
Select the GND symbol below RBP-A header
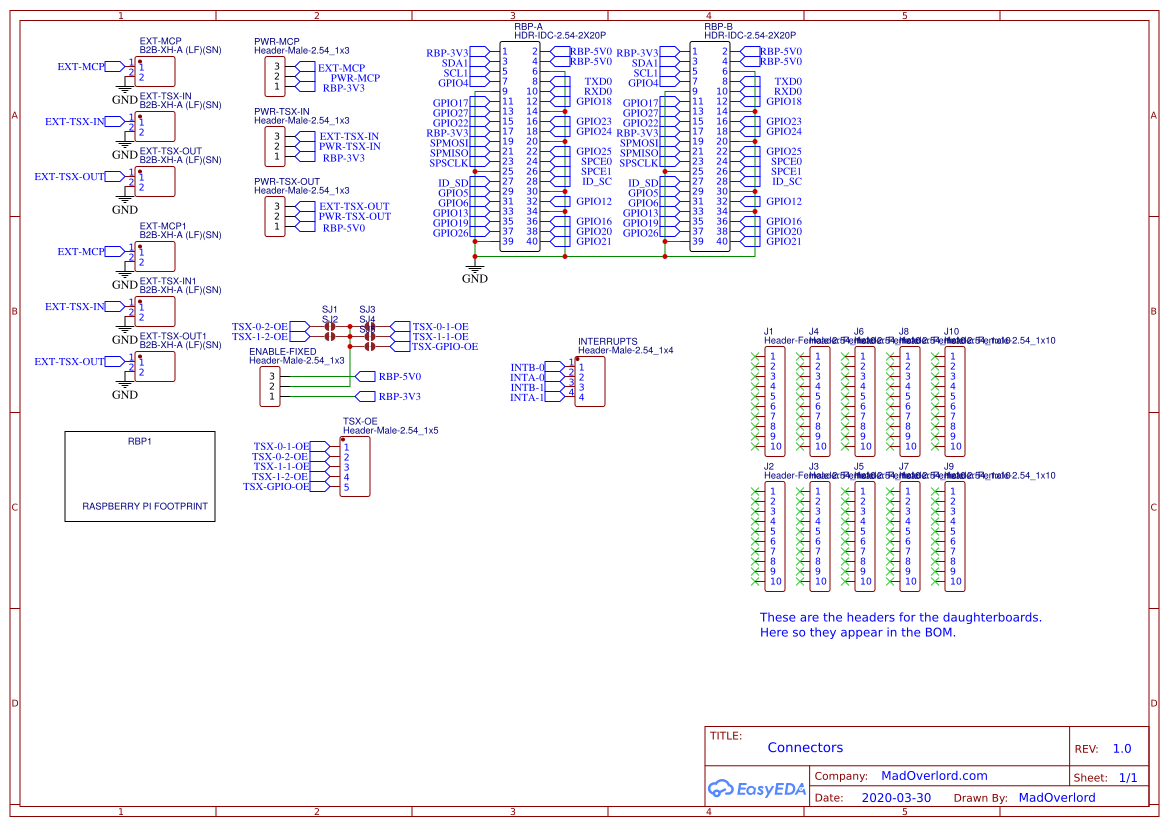click(x=475, y=269)
